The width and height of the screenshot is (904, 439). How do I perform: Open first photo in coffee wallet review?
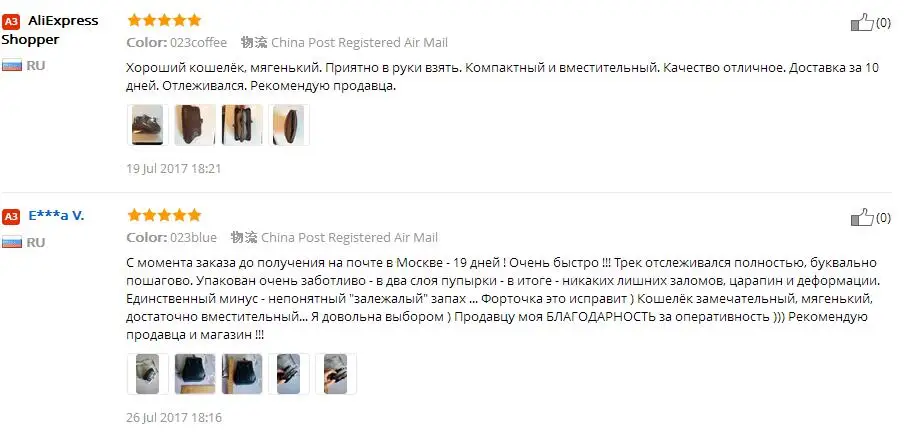tap(148, 125)
